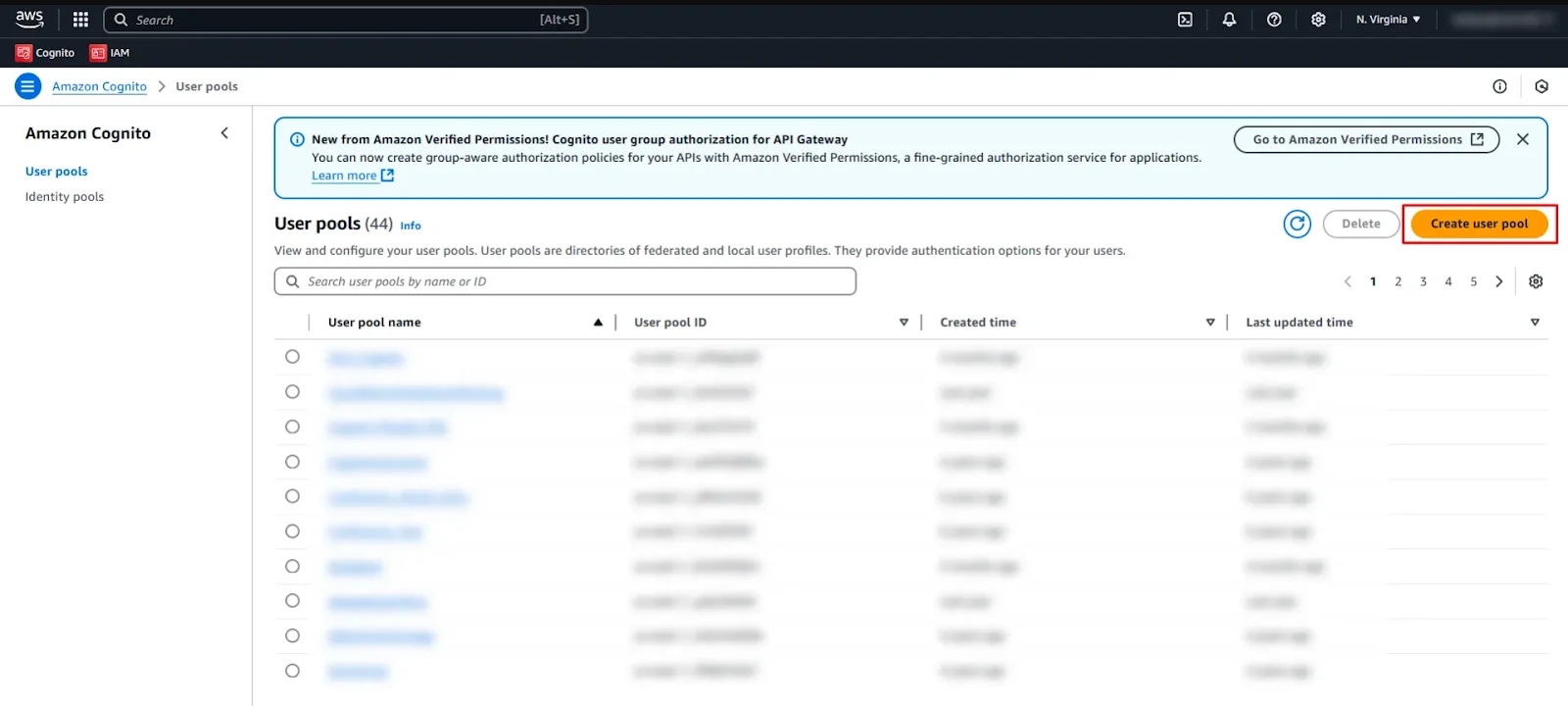Collapse the Amazon Cognito side panel

pos(224,133)
